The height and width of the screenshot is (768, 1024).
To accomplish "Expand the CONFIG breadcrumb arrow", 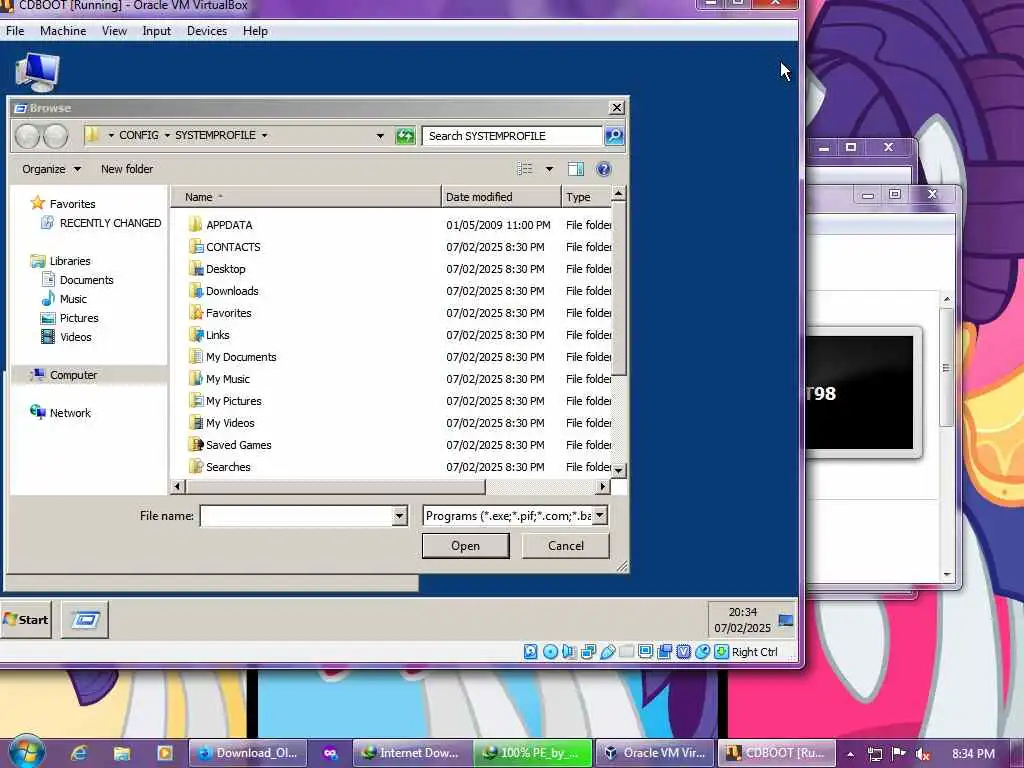I will point(167,135).
